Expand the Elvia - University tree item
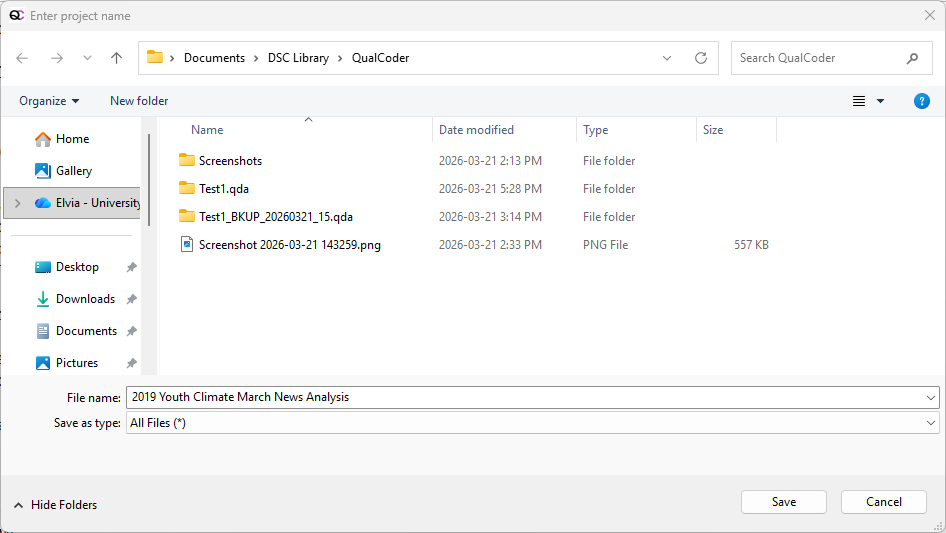 17,203
